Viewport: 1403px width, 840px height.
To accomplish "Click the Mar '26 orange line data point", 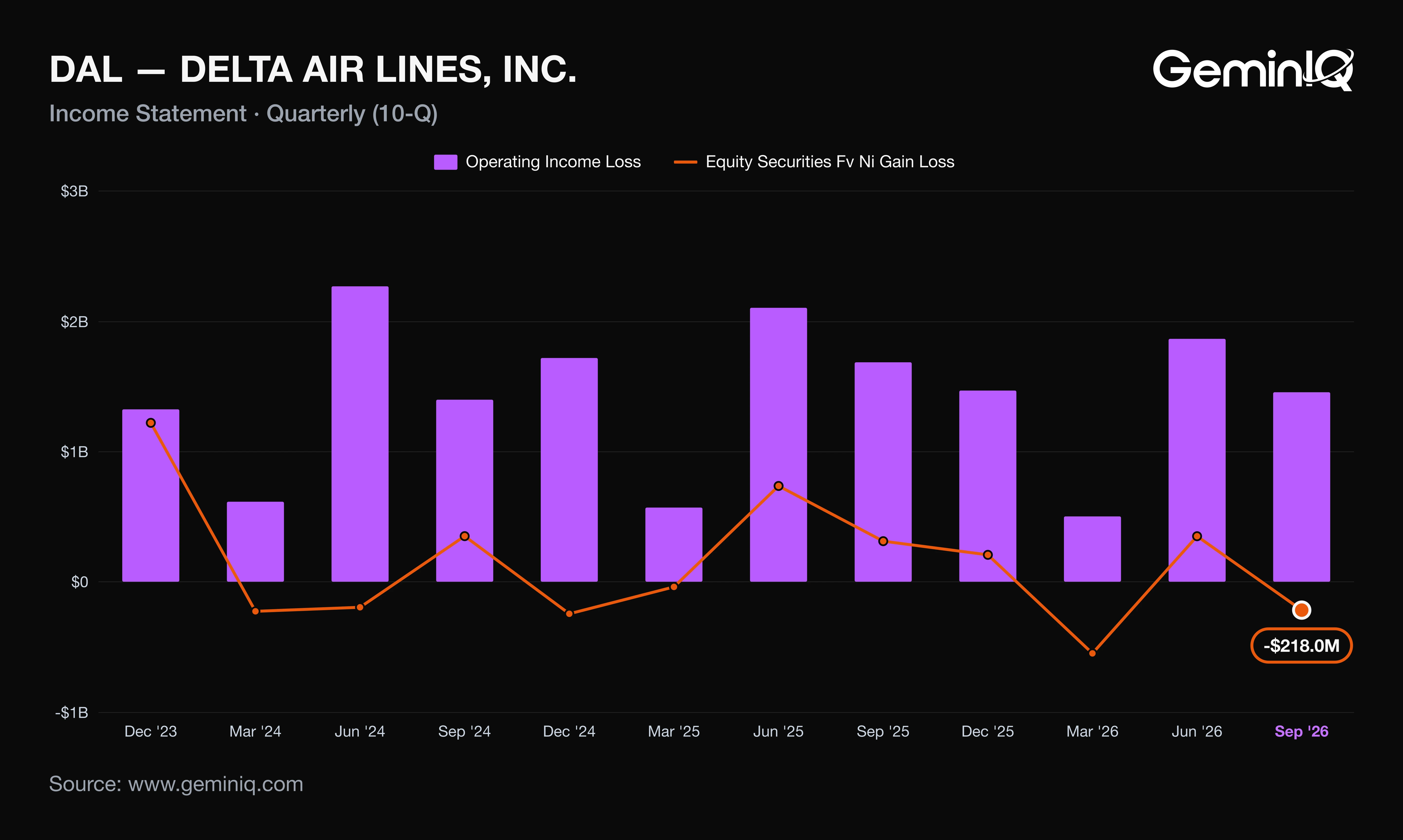I will click(1092, 653).
